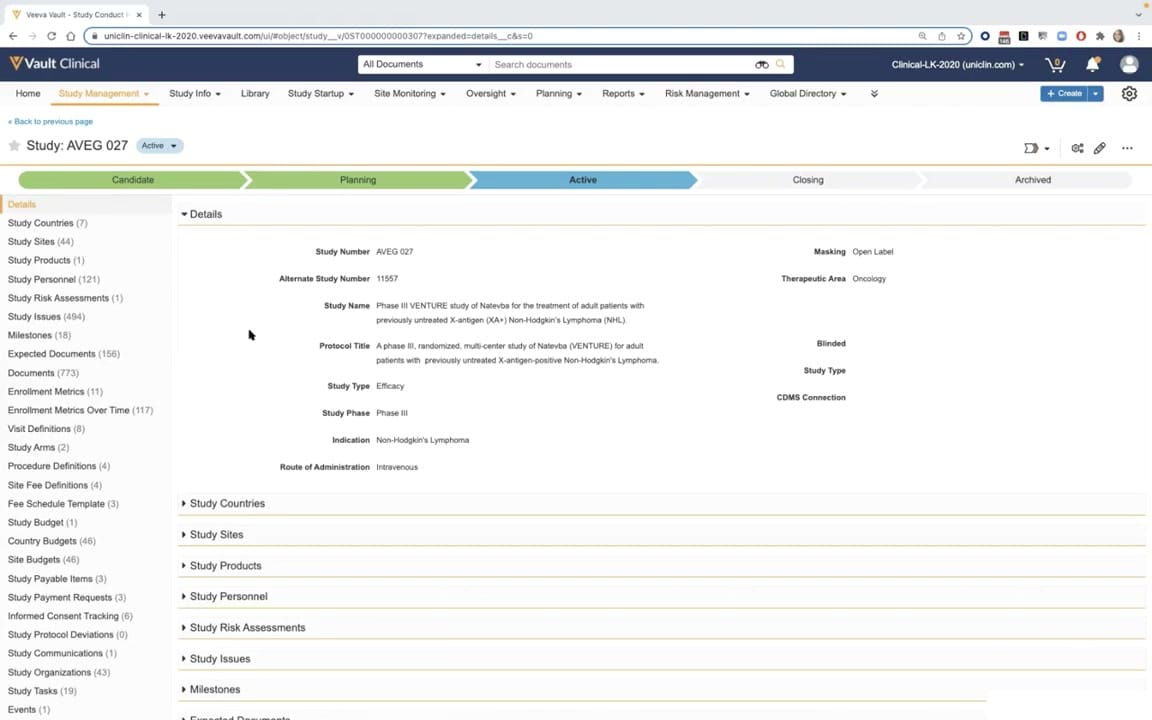1152x720 pixels.
Task: Open the shopping cart icon
Action: (x=1055, y=65)
